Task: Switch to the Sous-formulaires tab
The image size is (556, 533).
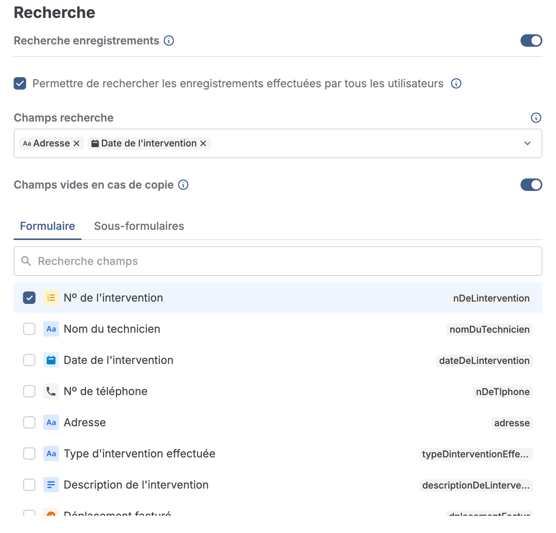Action: point(139,226)
